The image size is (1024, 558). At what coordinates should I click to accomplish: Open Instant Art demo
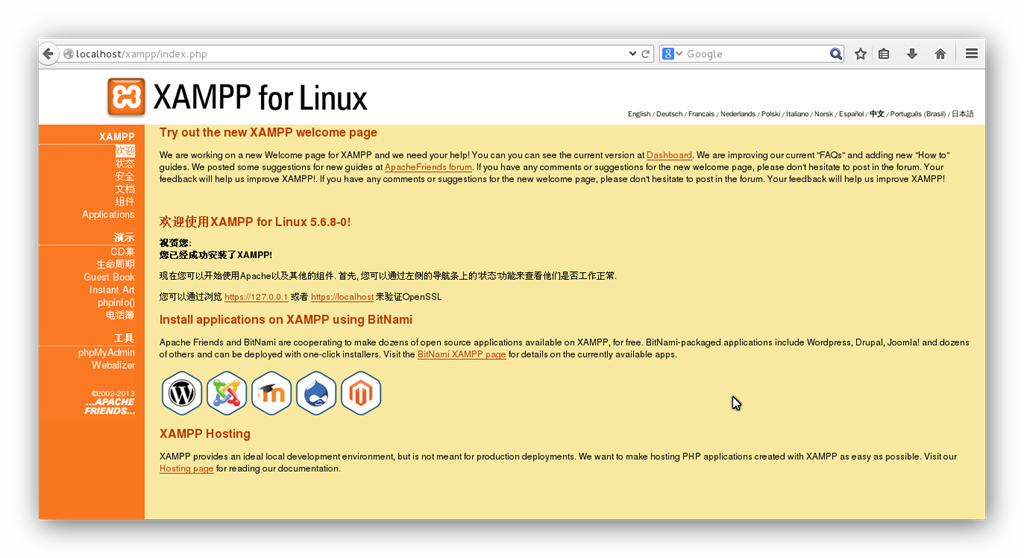pos(112,289)
